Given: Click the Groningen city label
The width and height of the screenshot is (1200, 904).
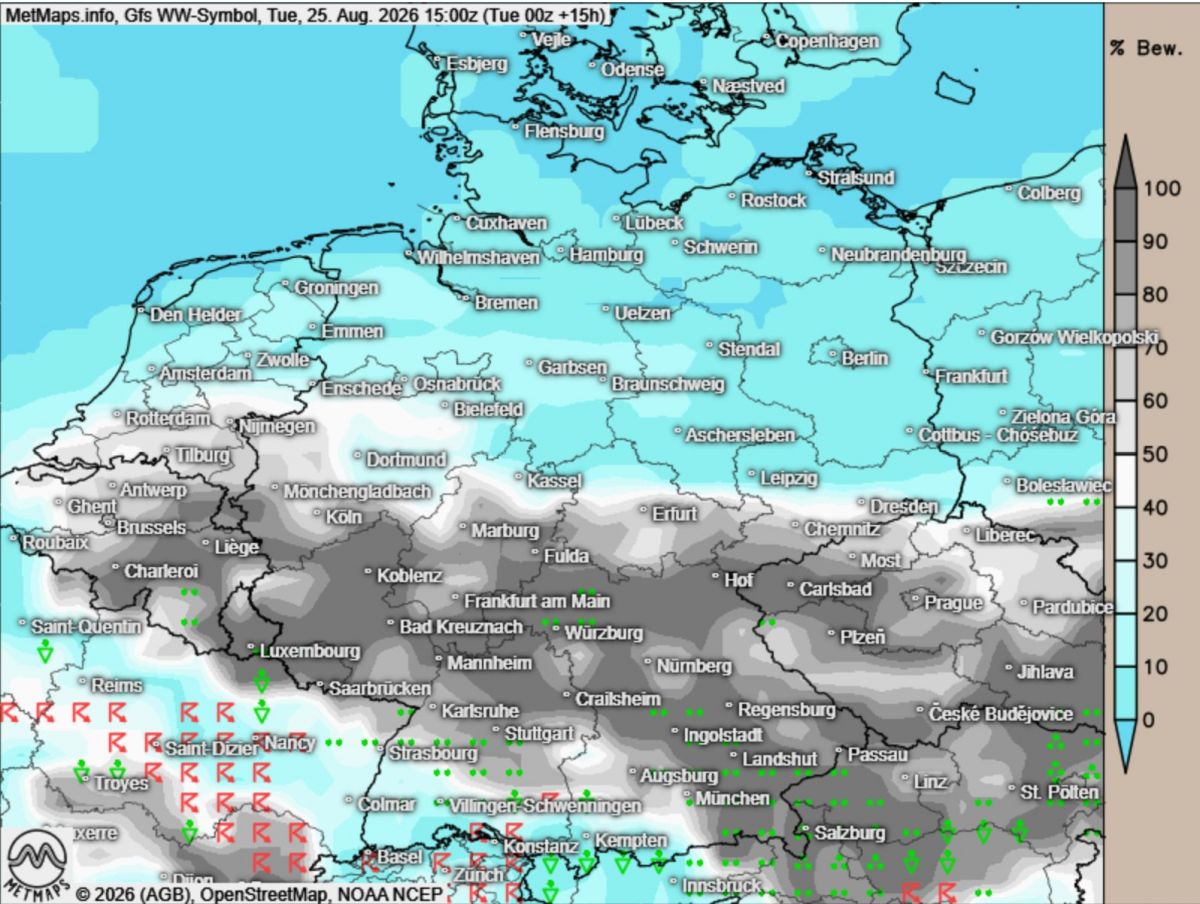Looking at the screenshot, I should tap(337, 287).
